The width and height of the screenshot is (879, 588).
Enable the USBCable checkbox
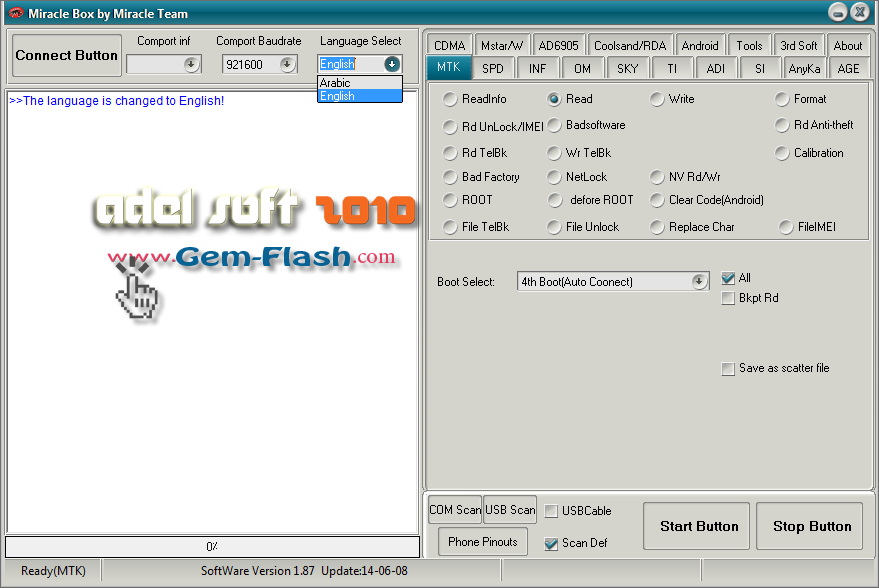coord(551,511)
